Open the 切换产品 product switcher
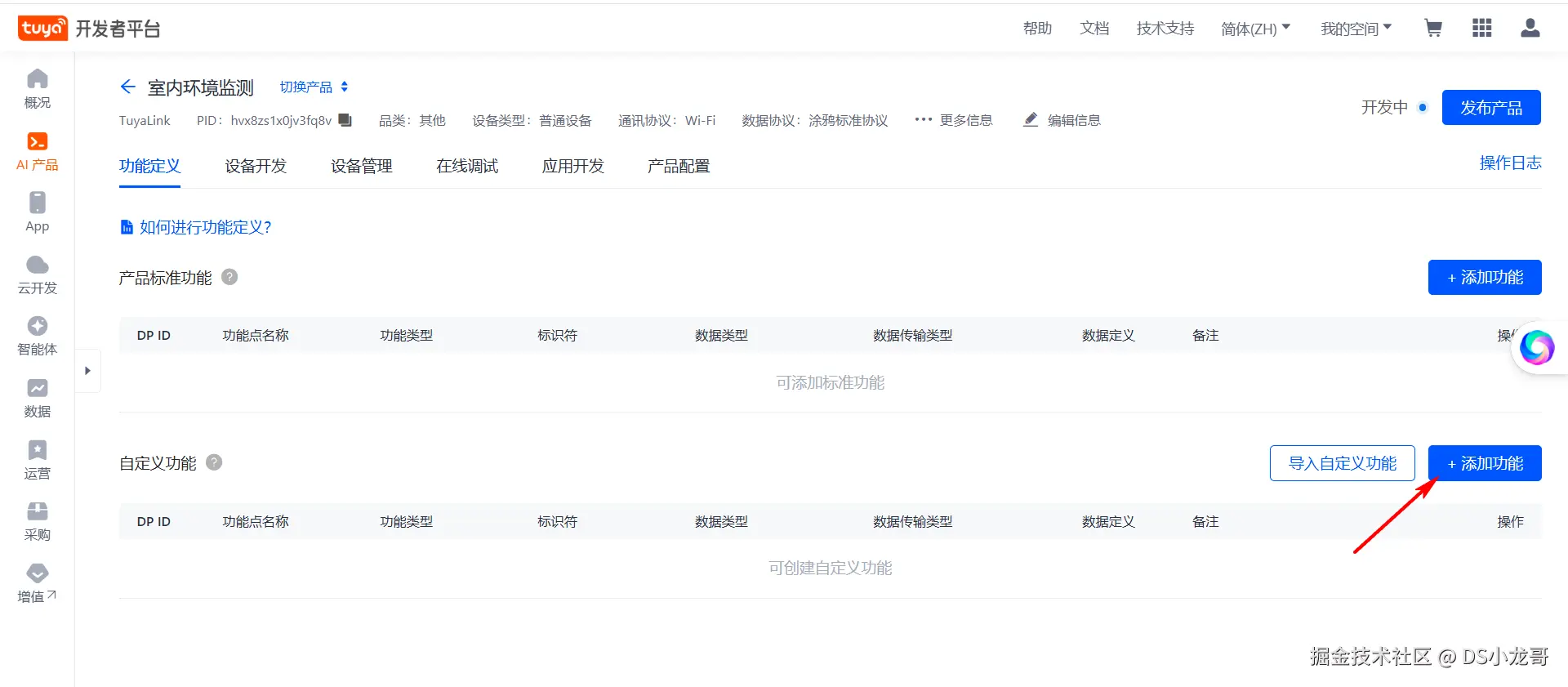The image size is (1568, 687). pos(314,87)
